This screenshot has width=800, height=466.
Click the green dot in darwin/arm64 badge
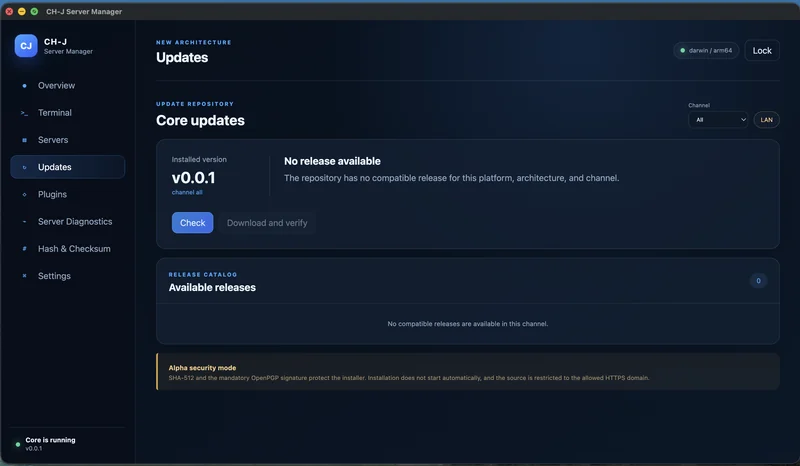pos(683,51)
